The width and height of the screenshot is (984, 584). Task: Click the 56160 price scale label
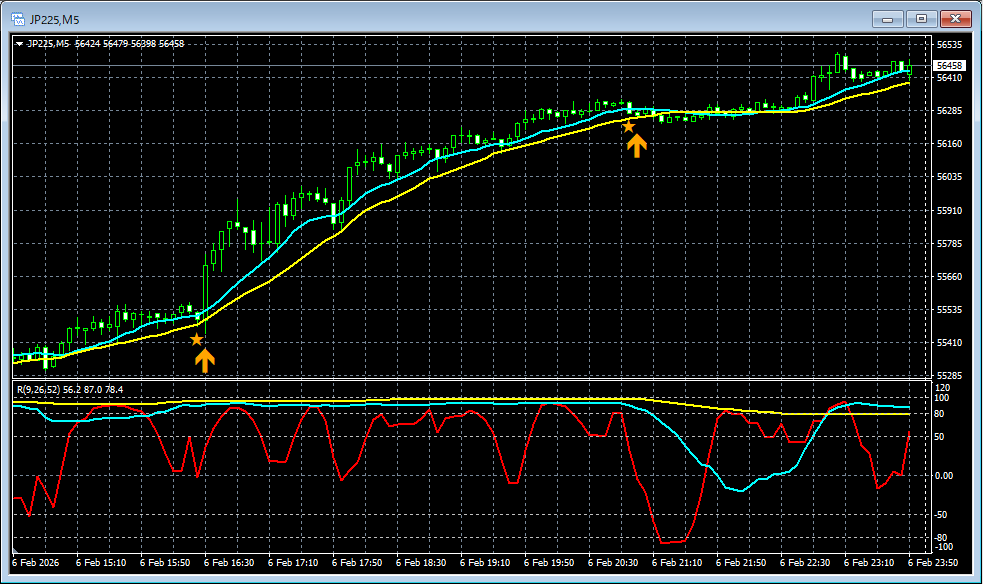949,144
